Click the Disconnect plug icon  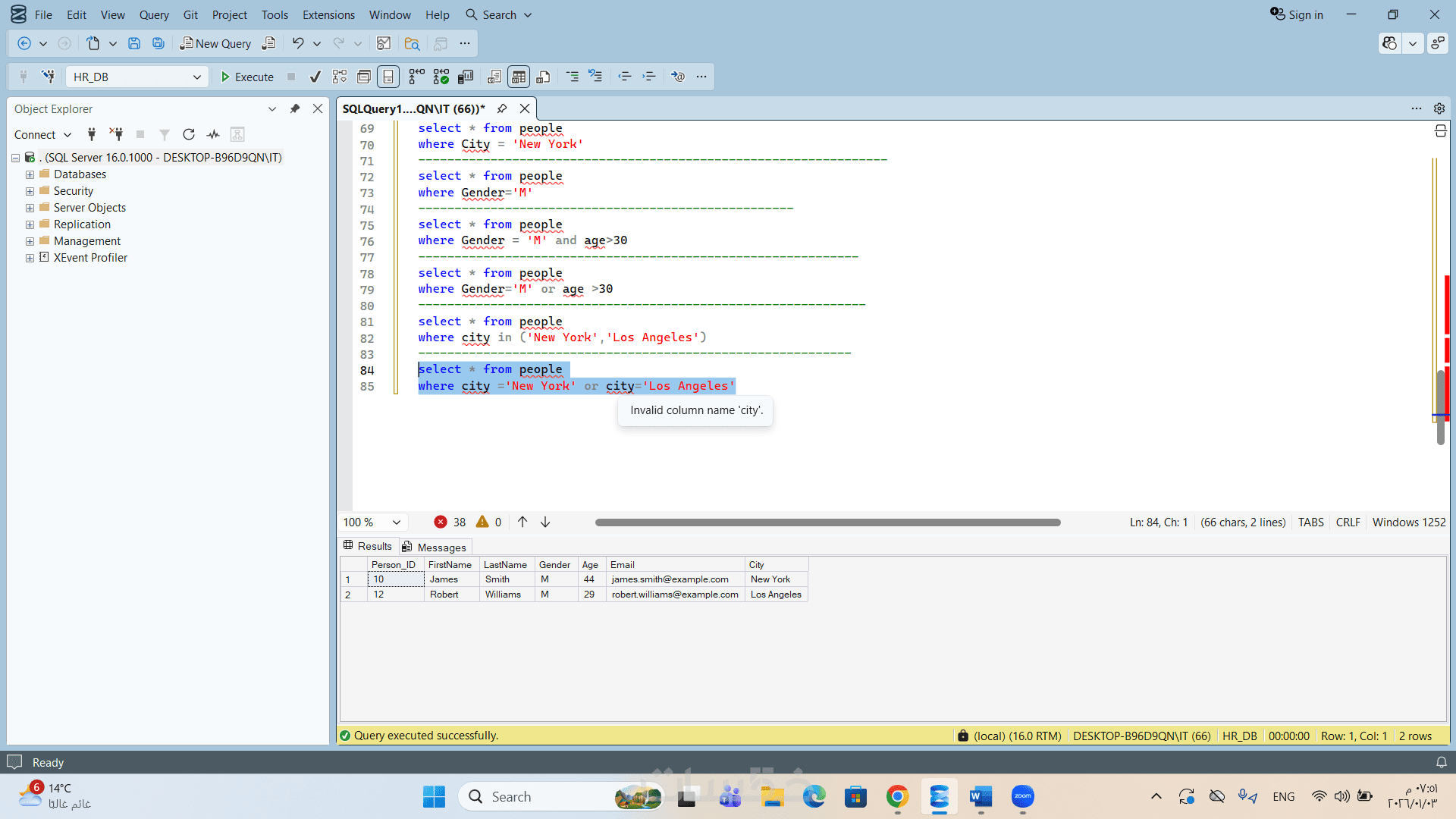point(116,134)
